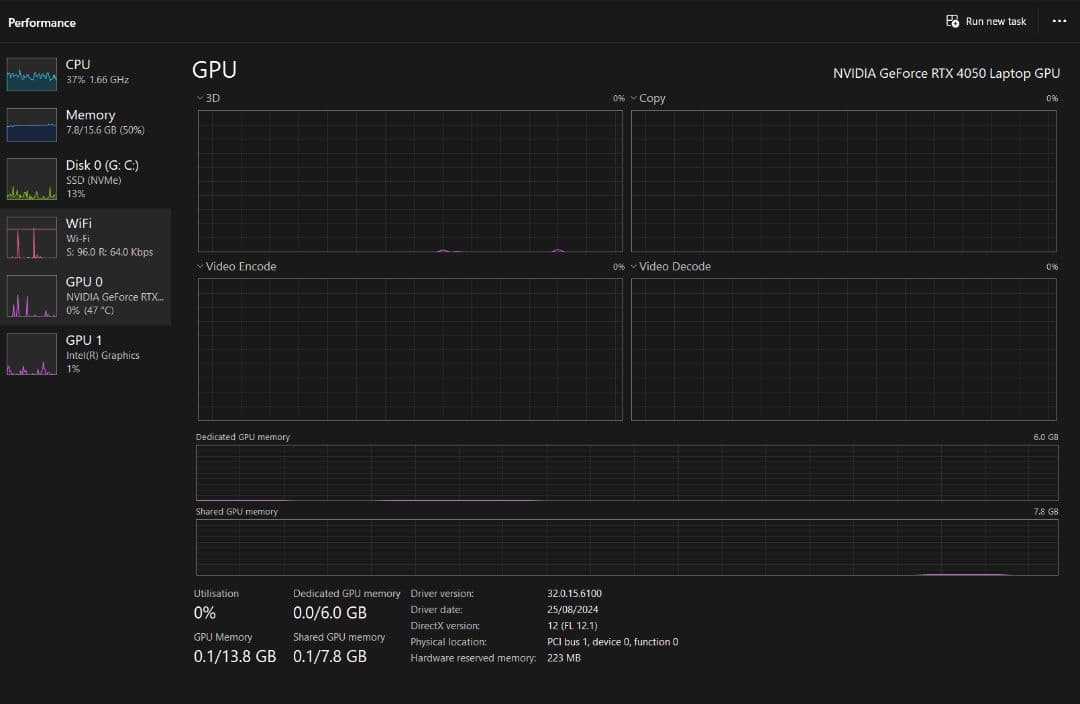Click the Dedicated GPU memory graph
The width and height of the screenshot is (1080, 704).
625,470
